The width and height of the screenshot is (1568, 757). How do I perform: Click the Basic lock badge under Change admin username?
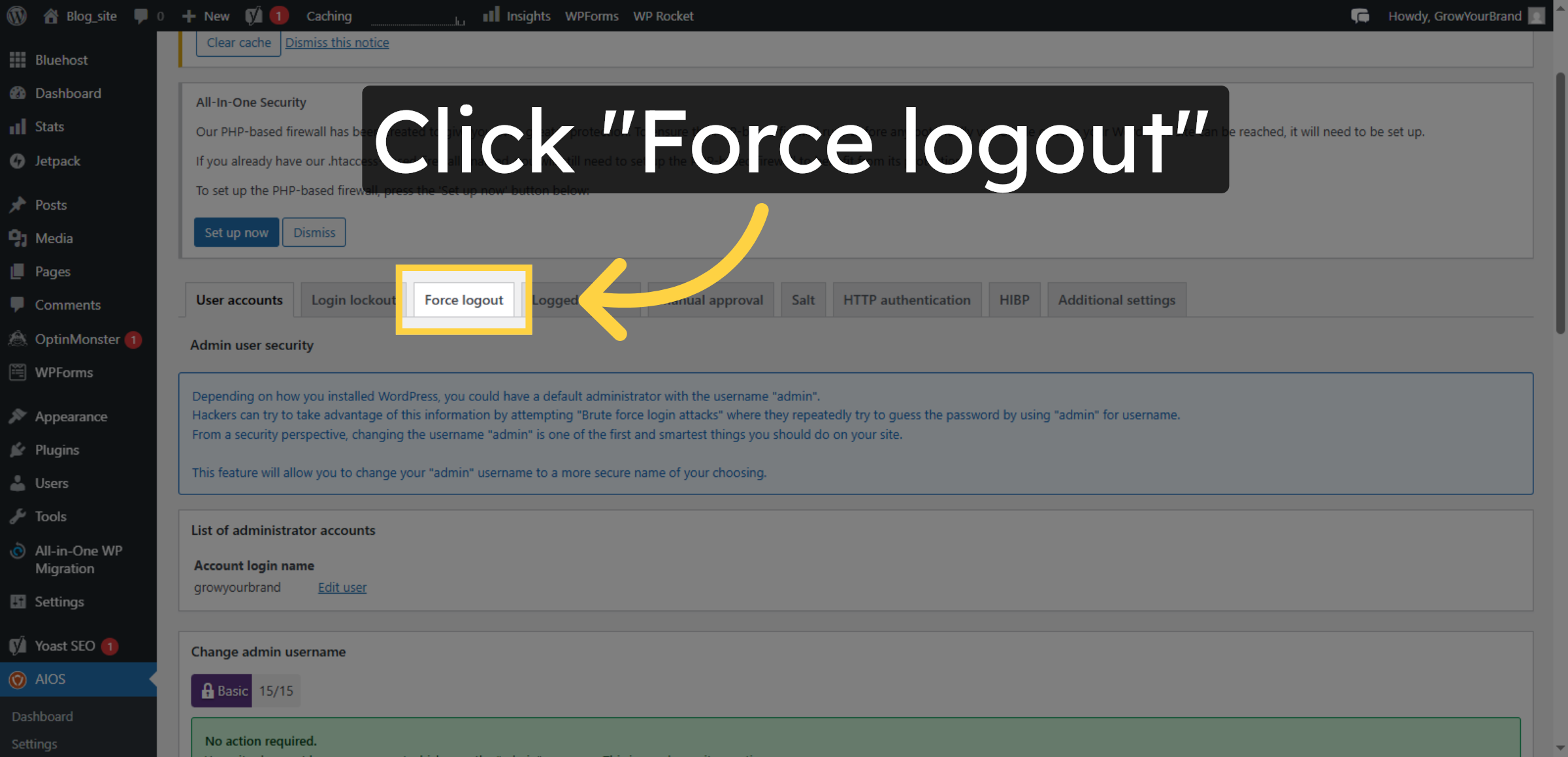click(221, 690)
